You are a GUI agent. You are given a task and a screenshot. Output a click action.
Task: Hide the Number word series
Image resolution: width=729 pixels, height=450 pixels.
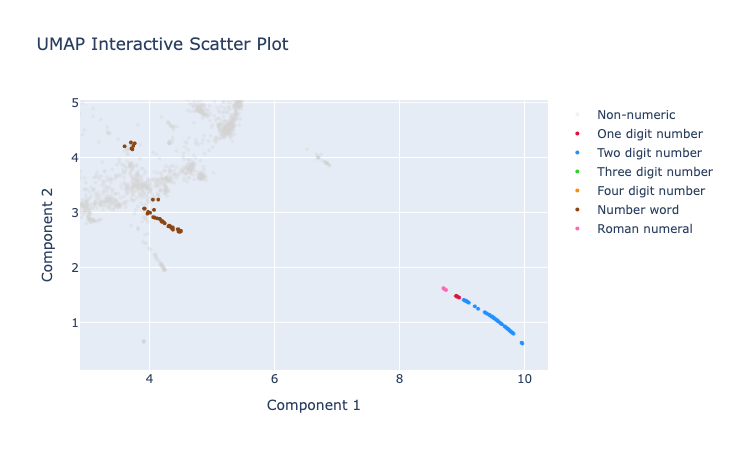638,210
